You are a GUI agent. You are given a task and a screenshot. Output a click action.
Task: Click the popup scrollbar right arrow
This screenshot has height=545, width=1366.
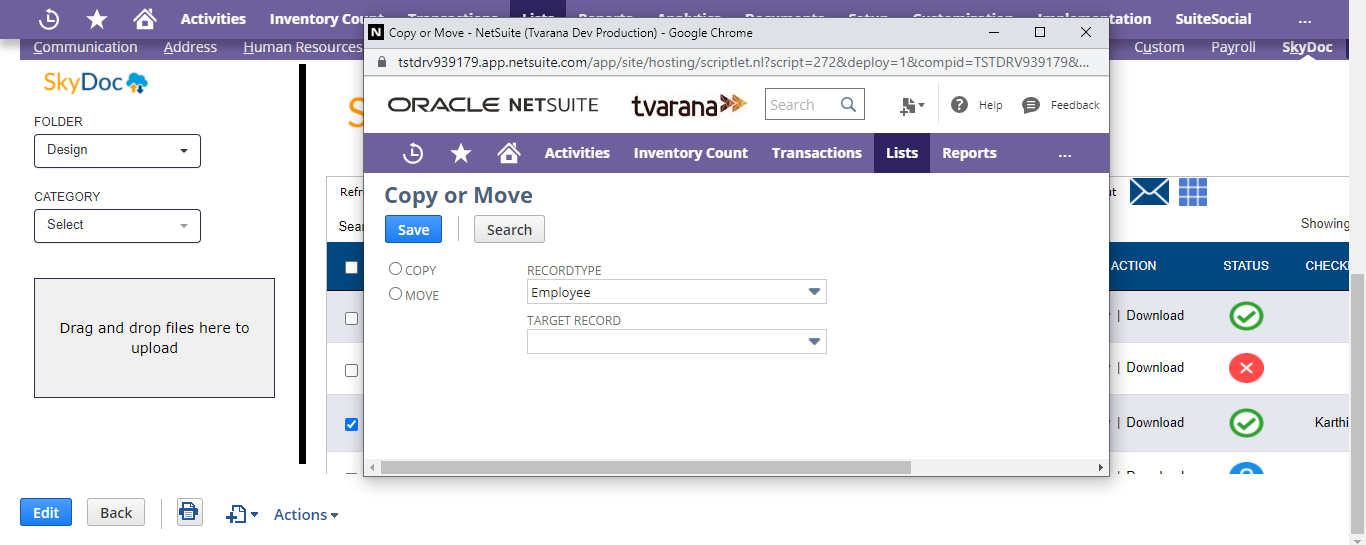pyautogui.click(x=1101, y=467)
